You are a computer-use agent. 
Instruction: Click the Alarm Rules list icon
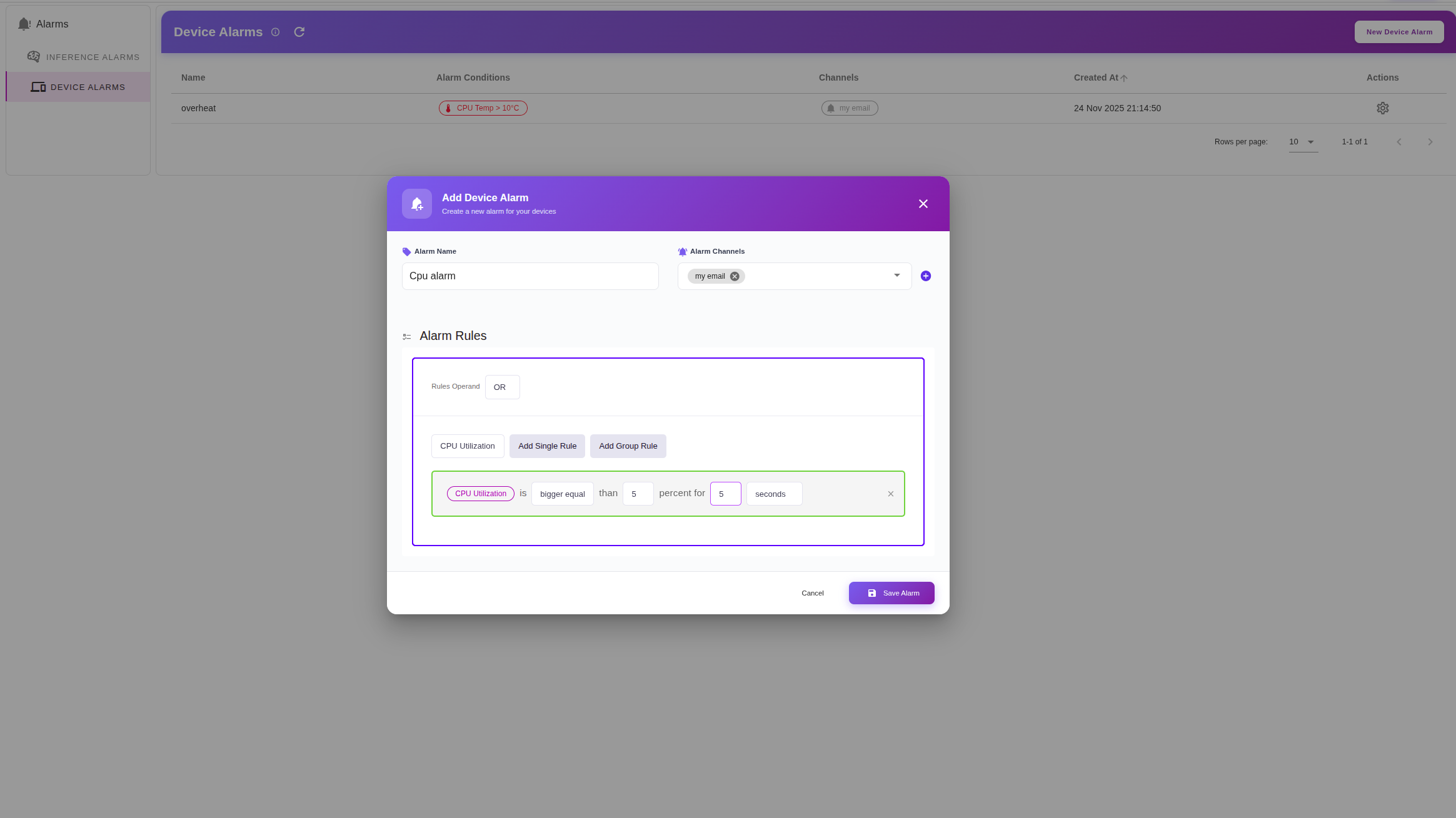pyautogui.click(x=407, y=336)
